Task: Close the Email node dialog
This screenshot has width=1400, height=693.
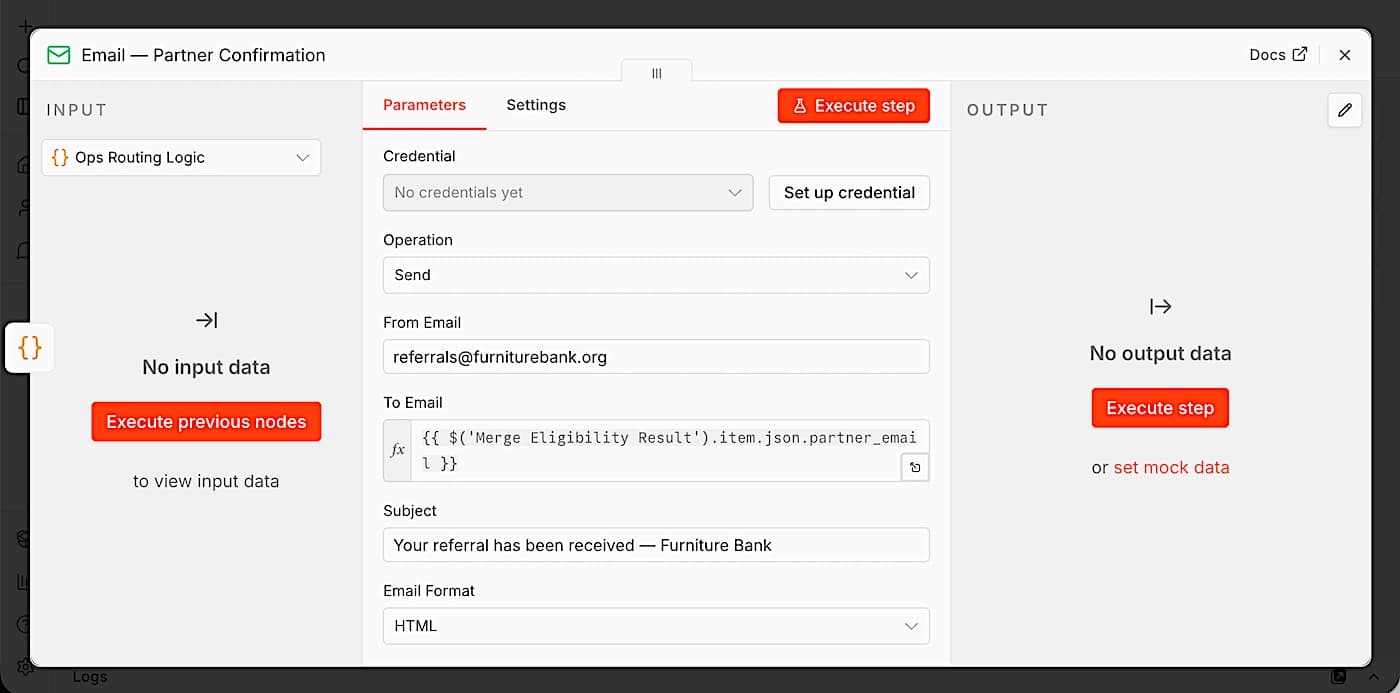Action: (x=1344, y=55)
